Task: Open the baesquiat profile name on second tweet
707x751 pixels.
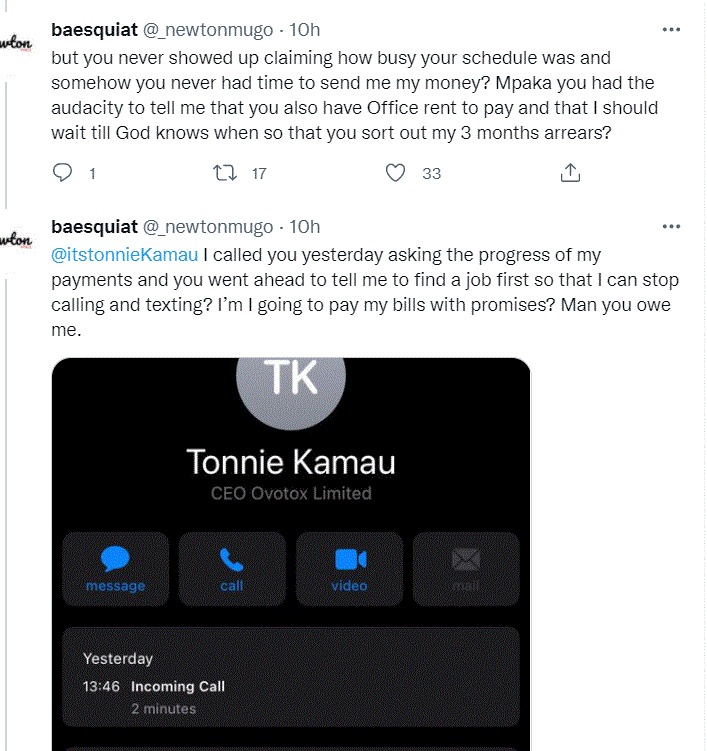Action: click(94, 227)
